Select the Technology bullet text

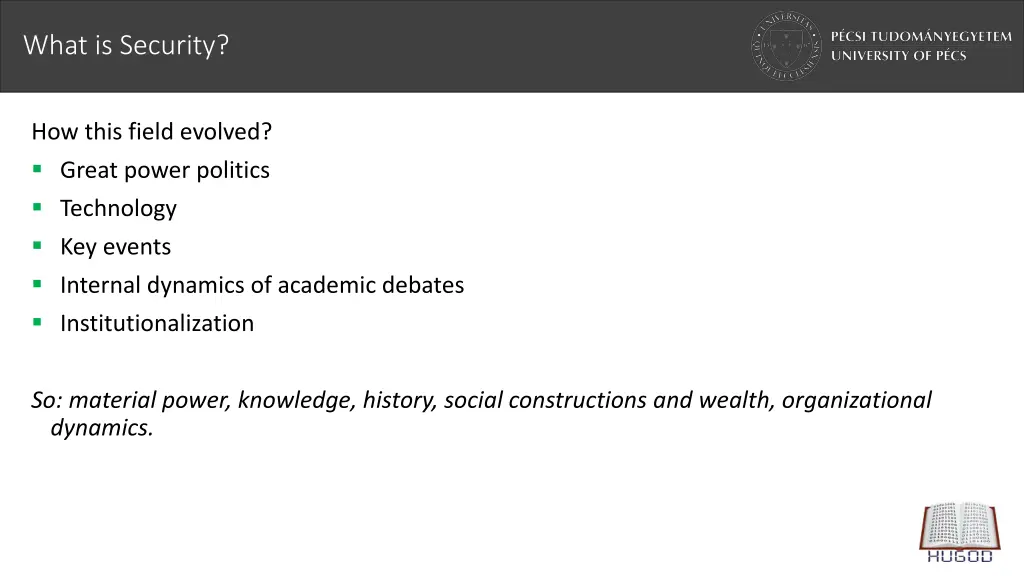pyautogui.click(x=118, y=209)
